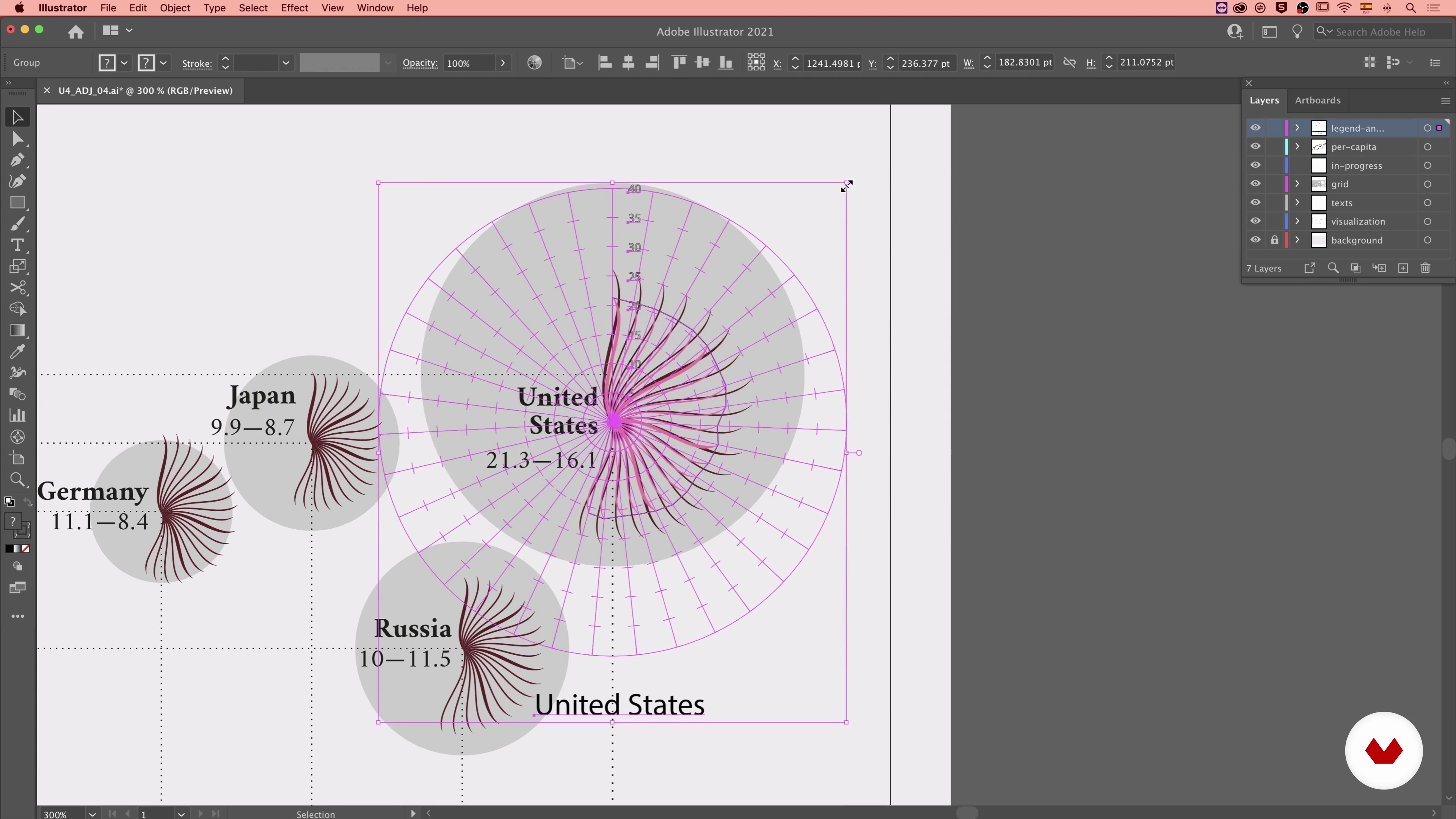
Task: Unlock the background layer
Action: click(1274, 240)
